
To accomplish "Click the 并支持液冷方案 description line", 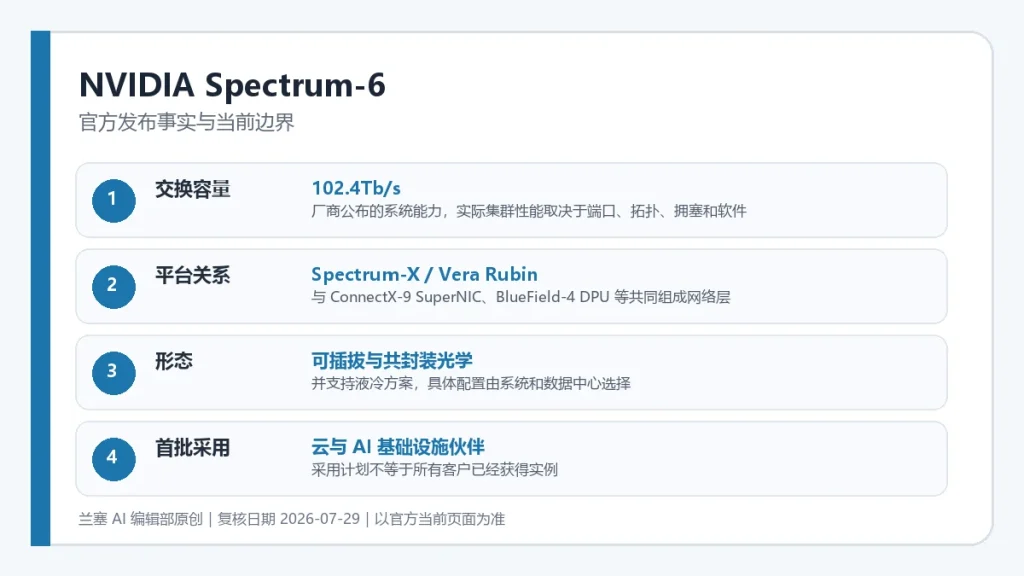I will tap(471, 383).
